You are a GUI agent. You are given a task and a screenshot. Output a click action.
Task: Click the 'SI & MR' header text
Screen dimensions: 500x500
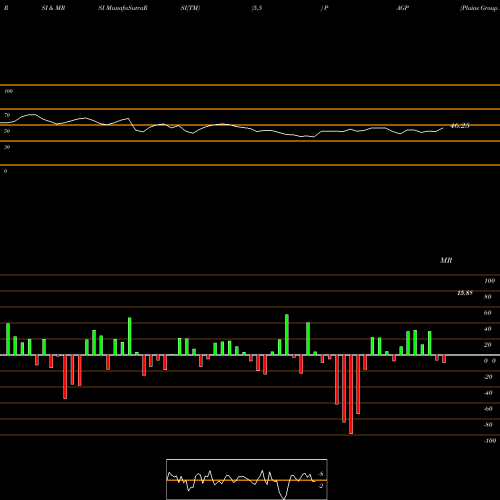53,8
